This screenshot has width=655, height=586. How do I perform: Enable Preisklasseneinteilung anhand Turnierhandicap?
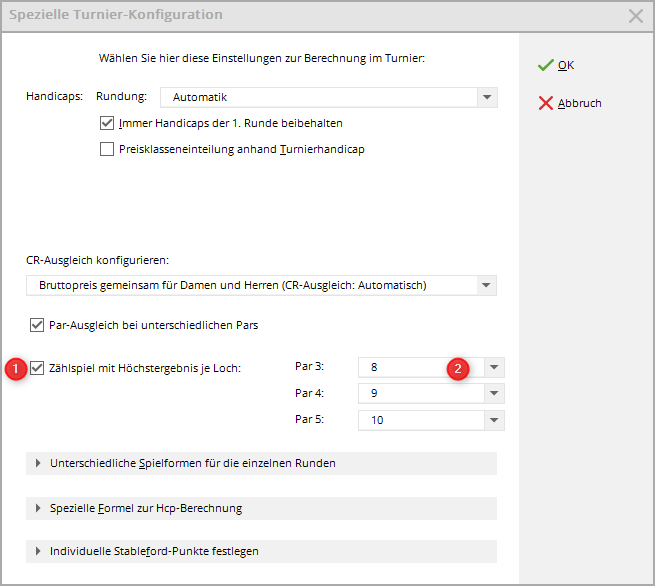tap(108, 150)
